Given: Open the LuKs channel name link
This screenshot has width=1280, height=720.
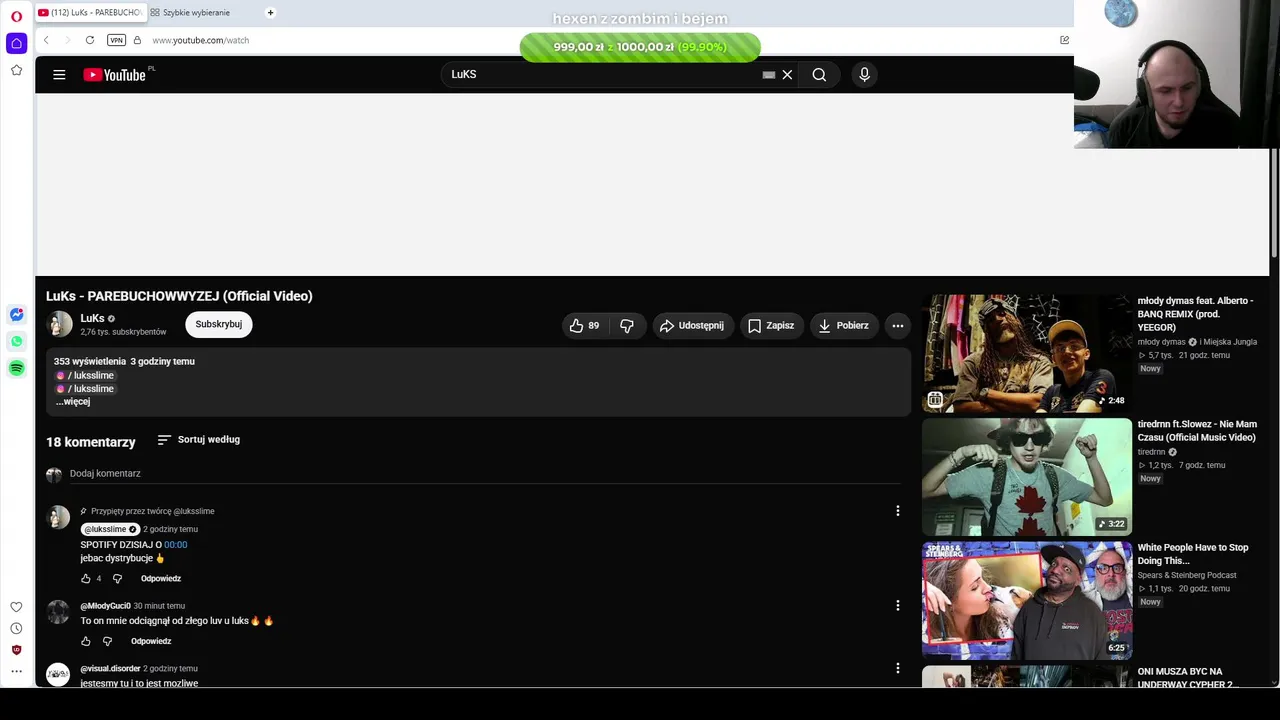Looking at the screenshot, I should pos(92,318).
